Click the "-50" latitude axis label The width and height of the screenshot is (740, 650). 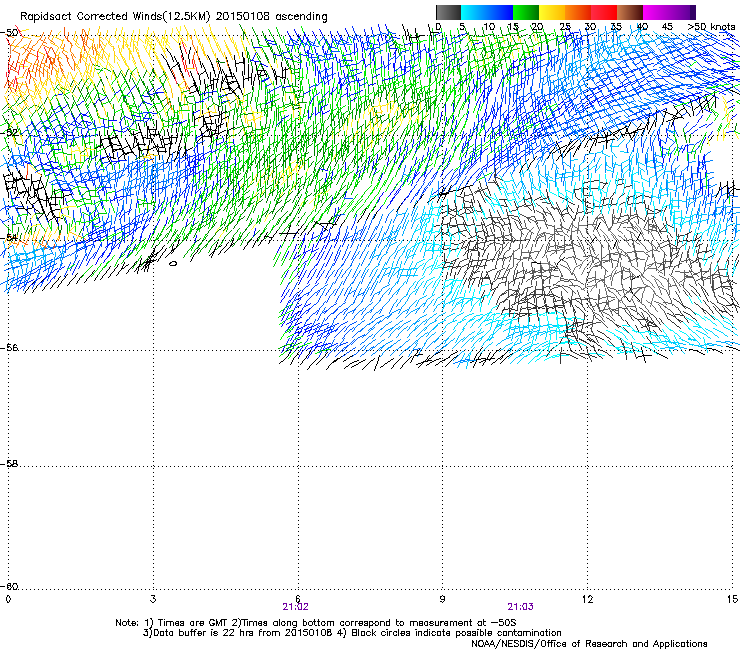[x=9, y=33]
